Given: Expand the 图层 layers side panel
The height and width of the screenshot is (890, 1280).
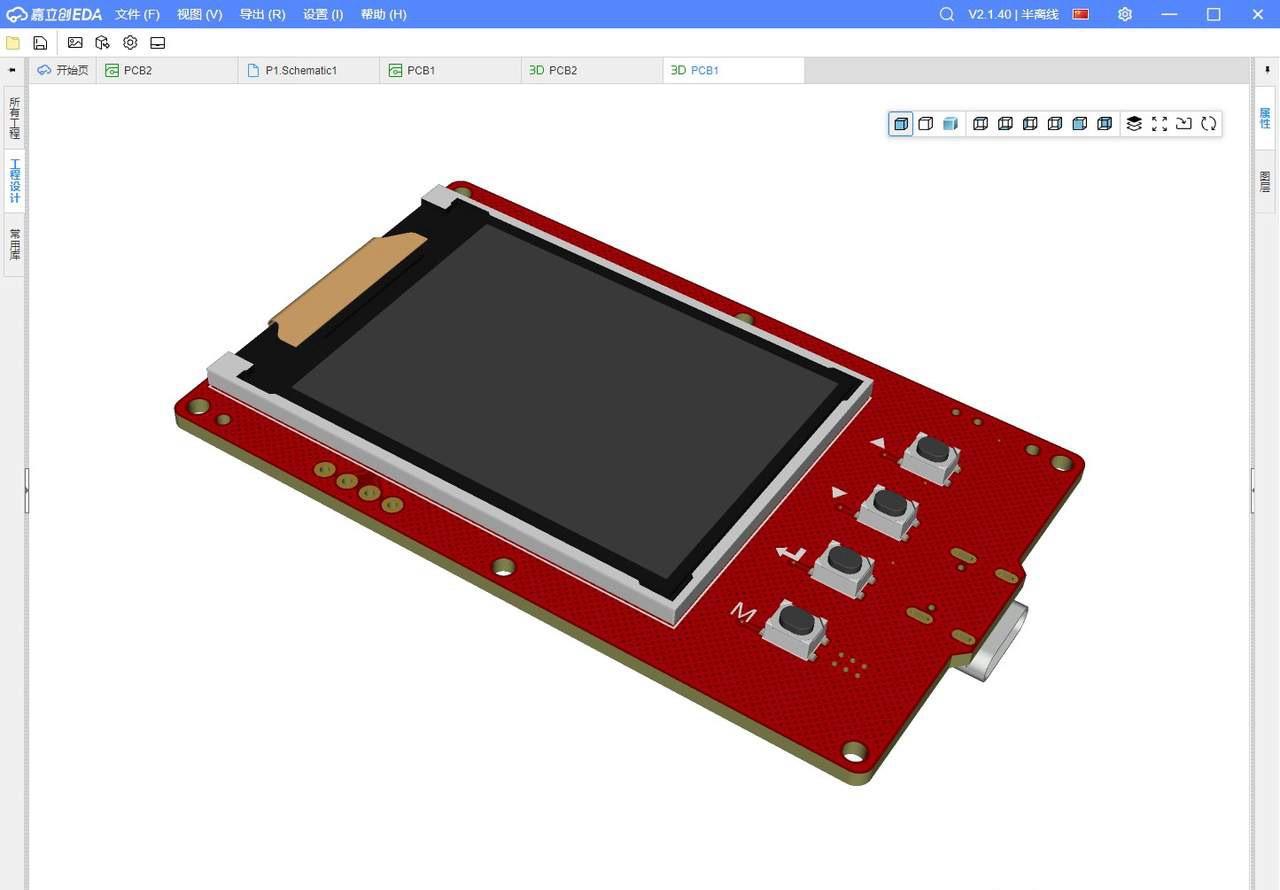Looking at the screenshot, I should point(1265,181).
